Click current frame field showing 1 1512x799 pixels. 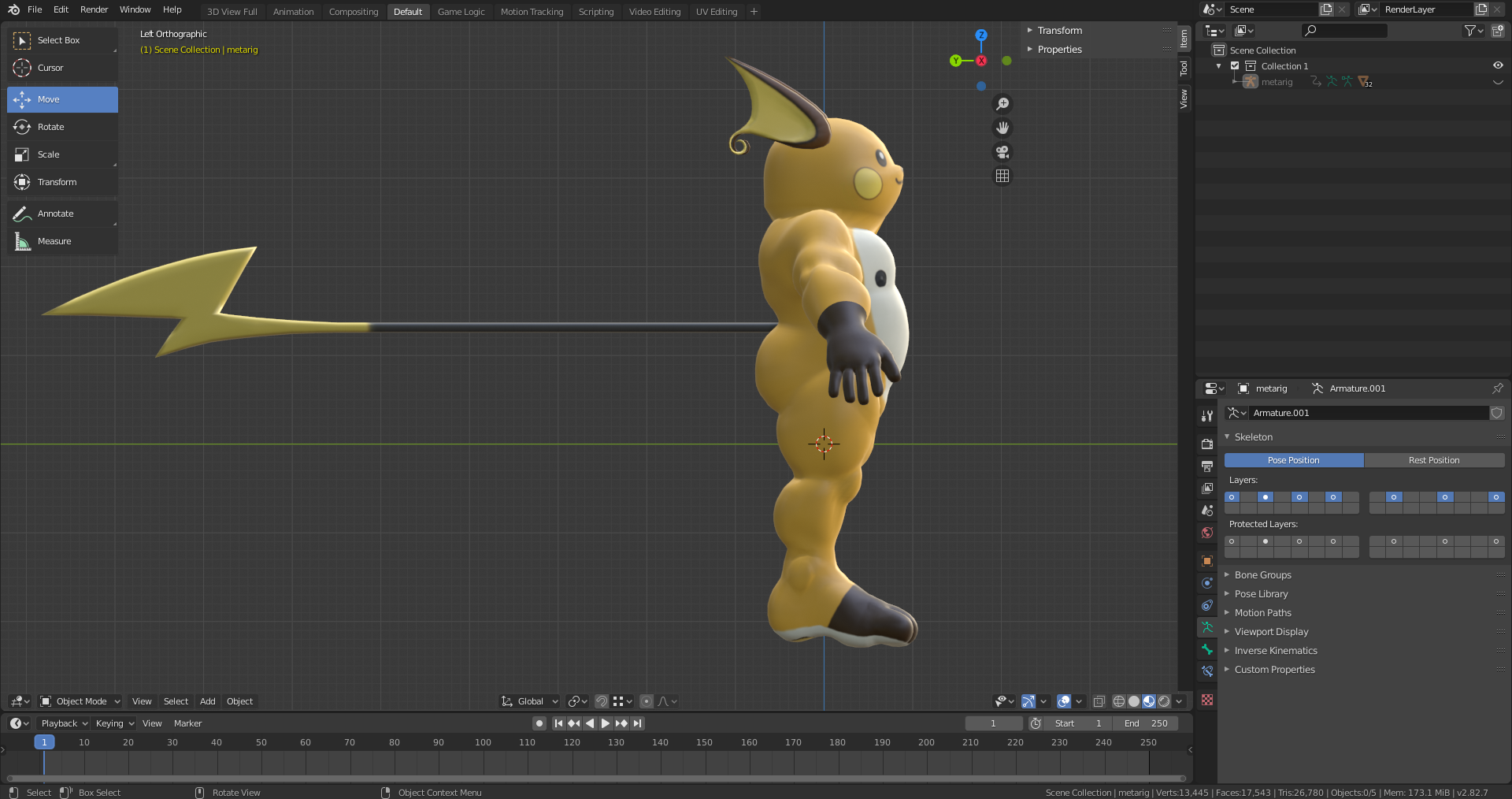[994, 723]
